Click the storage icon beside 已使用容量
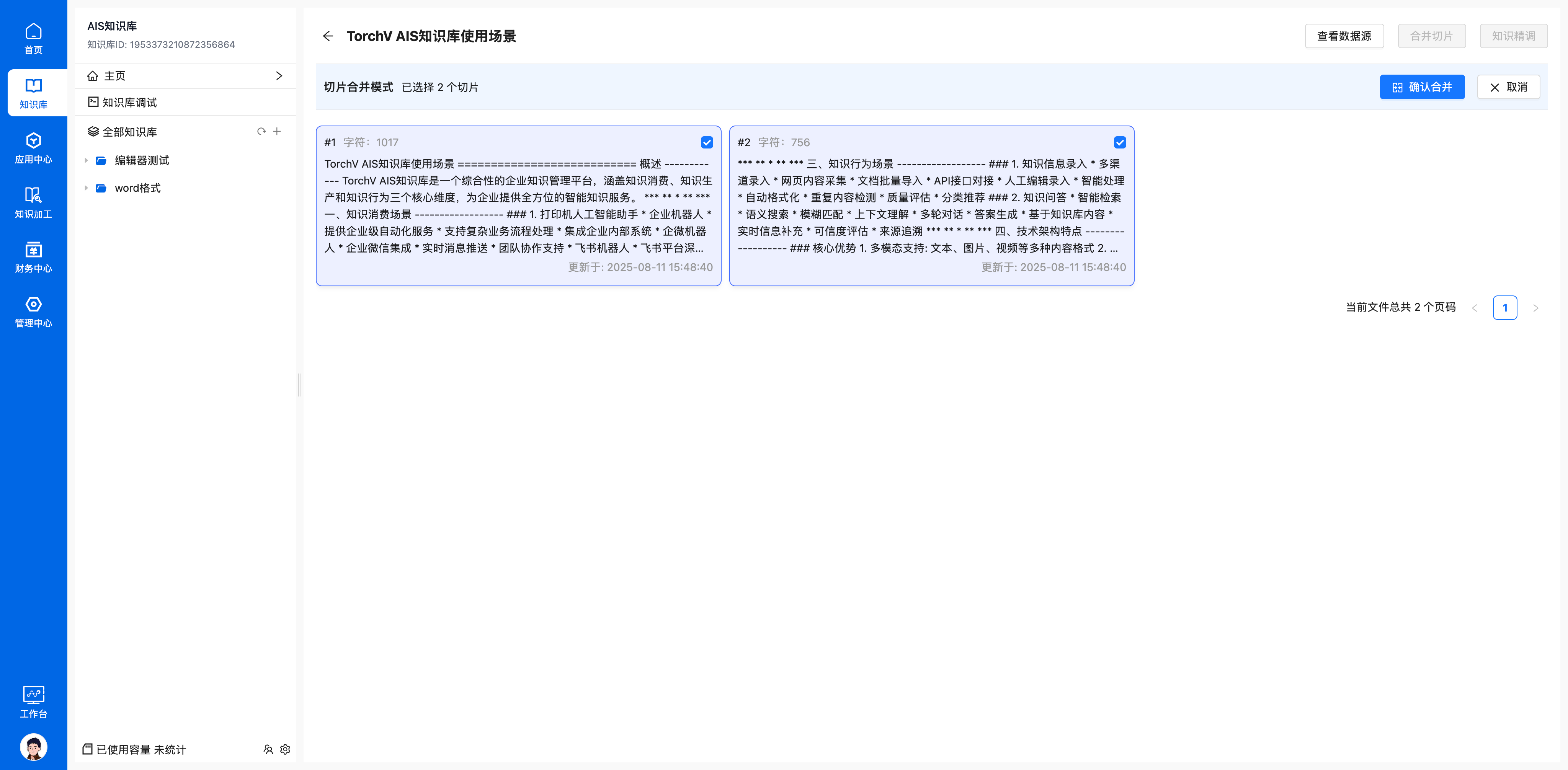 pyautogui.click(x=88, y=749)
